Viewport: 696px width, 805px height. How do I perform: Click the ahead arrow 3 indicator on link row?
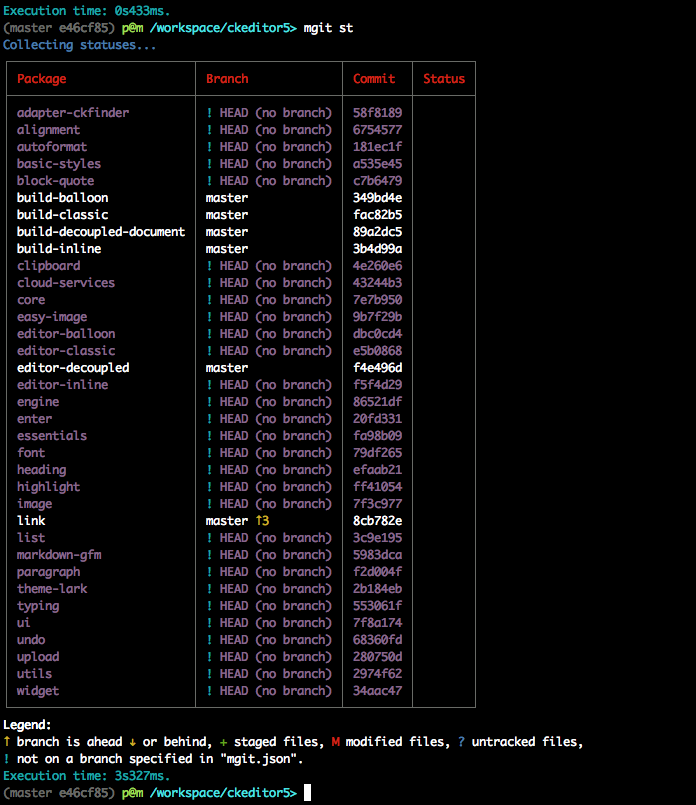click(x=262, y=521)
